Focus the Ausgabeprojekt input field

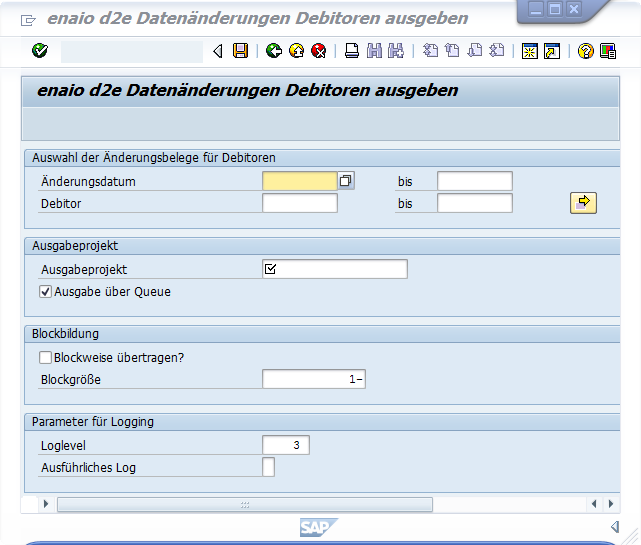[334, 269]
